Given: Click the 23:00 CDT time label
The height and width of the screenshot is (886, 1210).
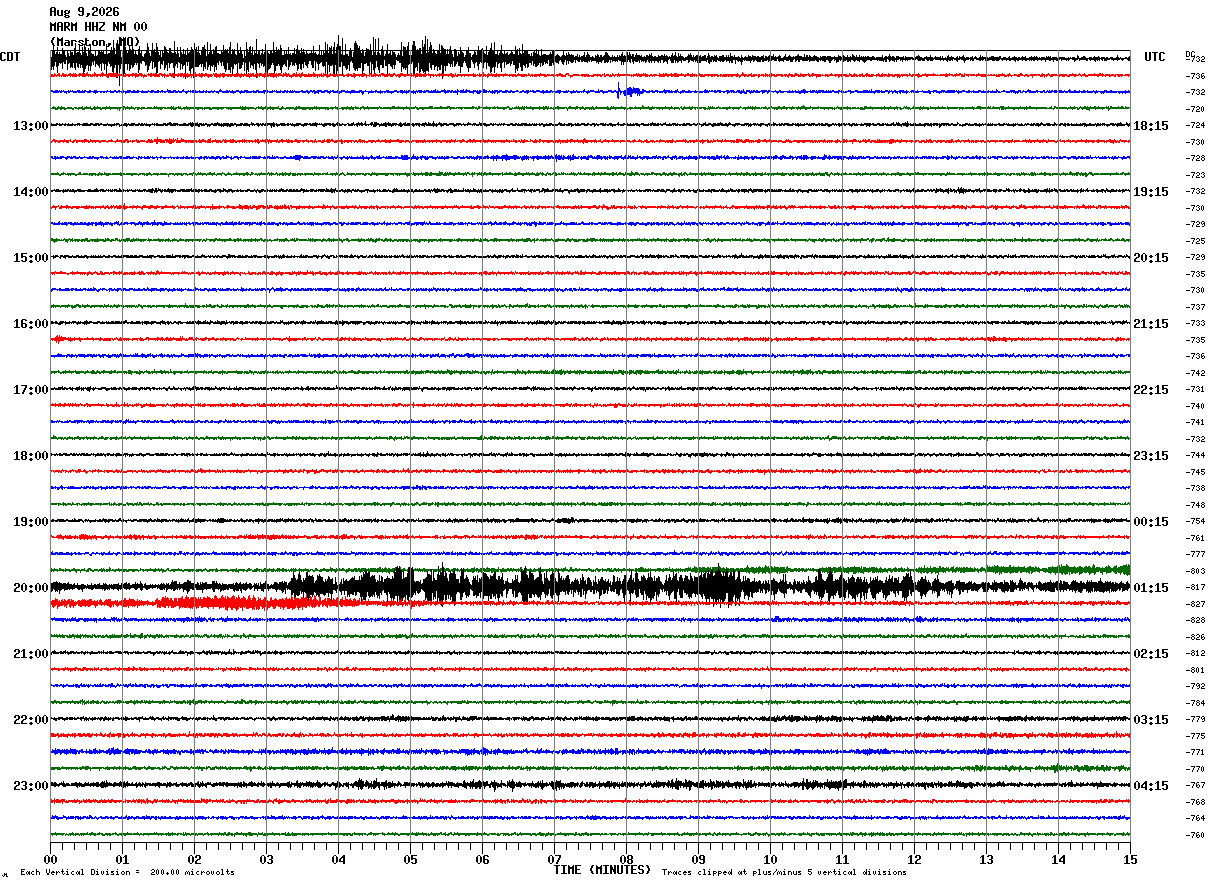Looking at the screenshot, I should click(30, 786).
